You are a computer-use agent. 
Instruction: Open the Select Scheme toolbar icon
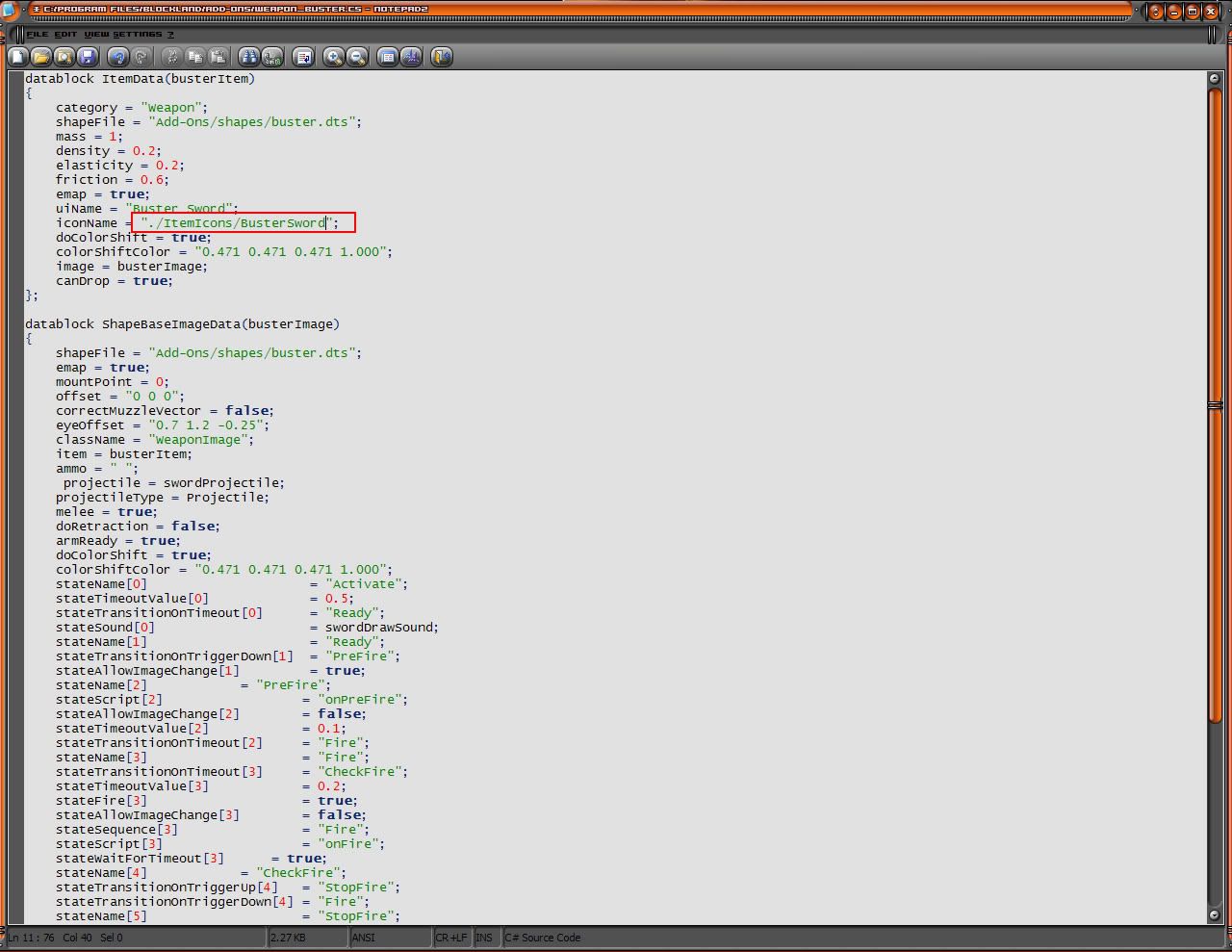click(387, 58)
